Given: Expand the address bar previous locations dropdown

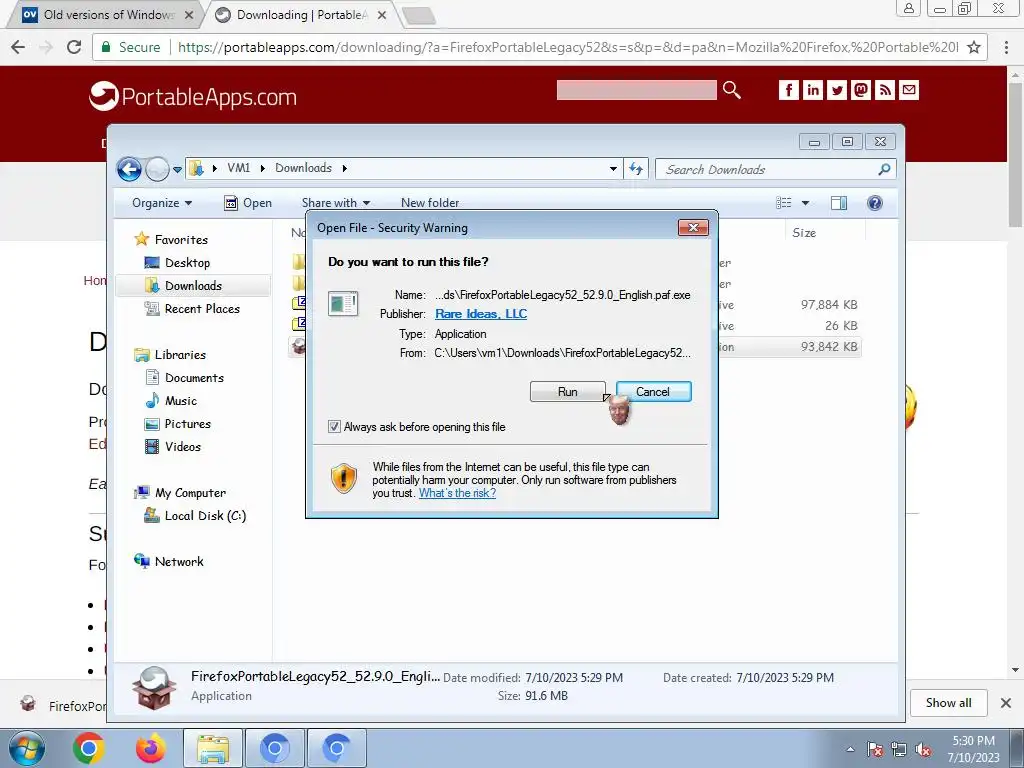Looking at the screenshot, I should [x=613, y=168].
